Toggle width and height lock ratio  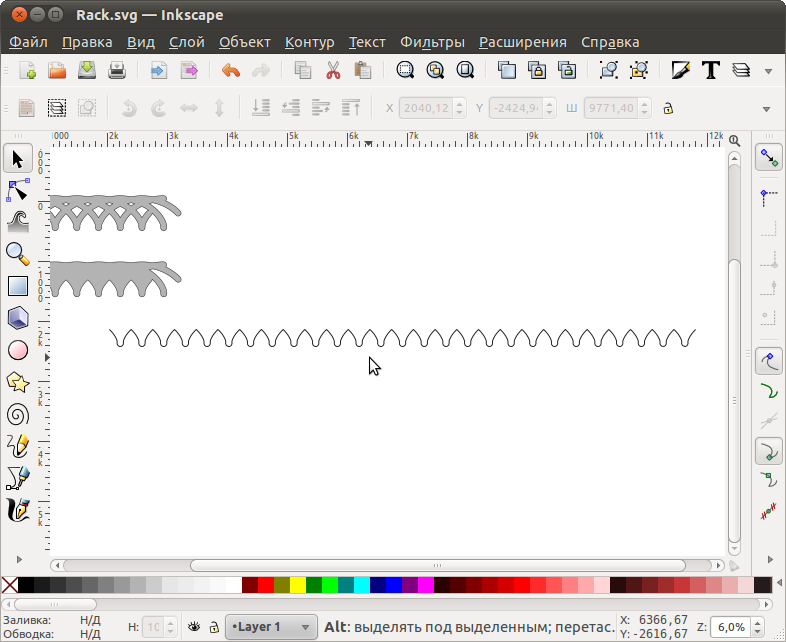[668, 108]
